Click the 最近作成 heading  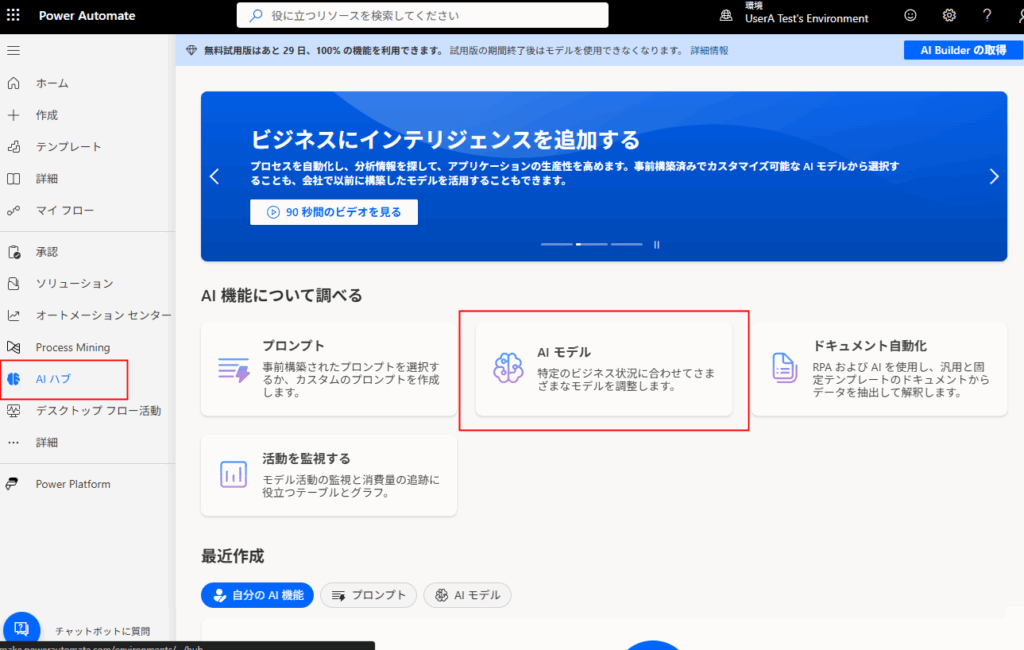[232, 556]
